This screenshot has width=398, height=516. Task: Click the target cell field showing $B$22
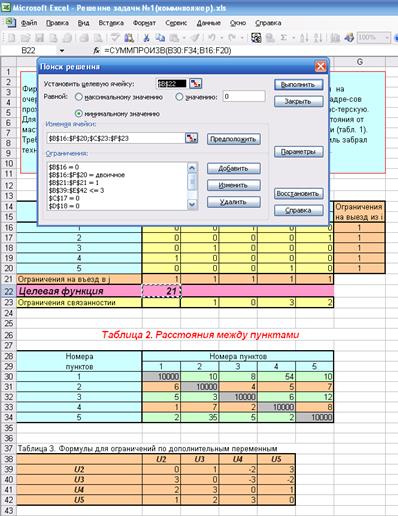(171, 84)
